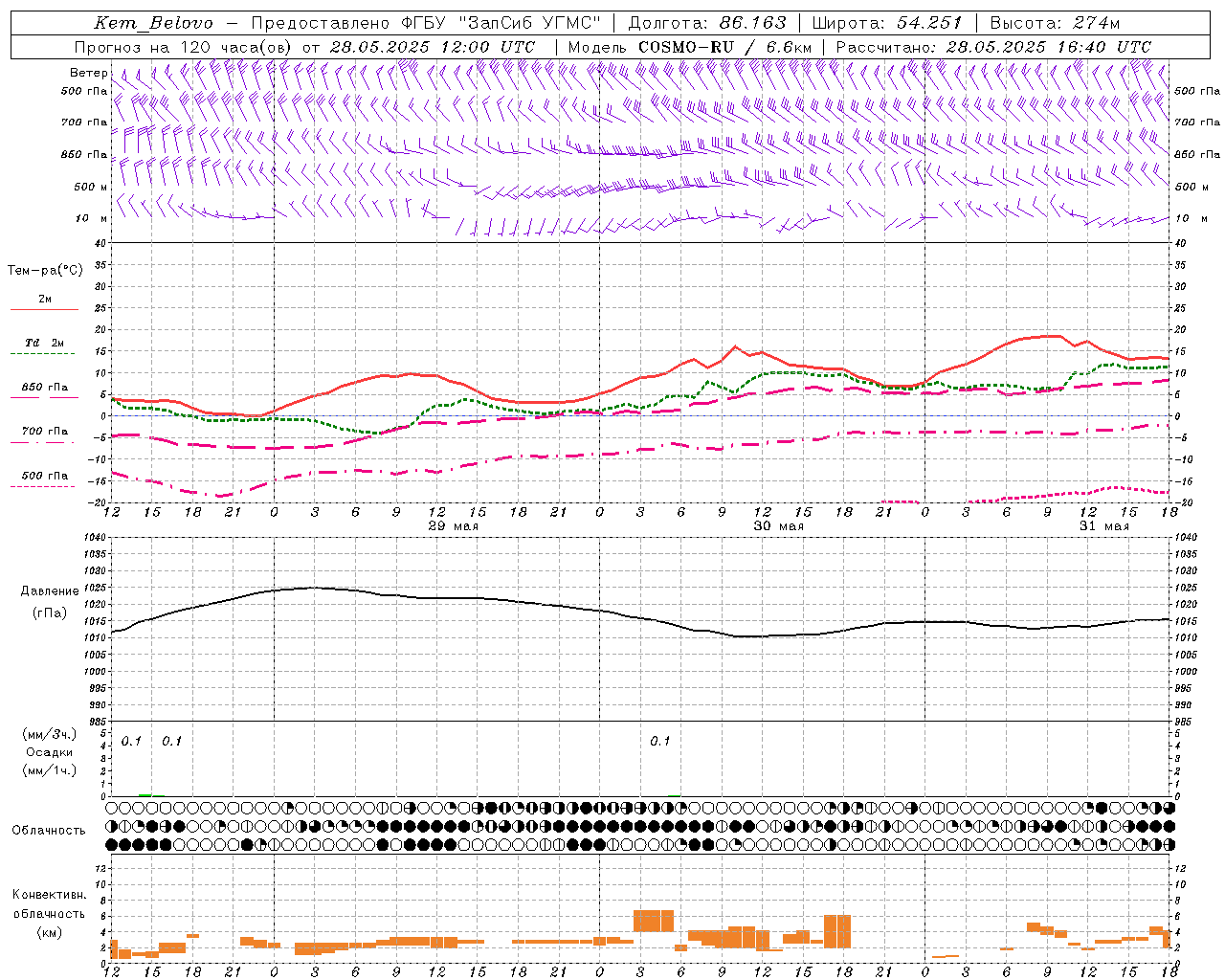Image resolution: width=1225 pixels, height=980 pixels.
Task: Click the 'Облачность' cloudiness label
Action: click(x=49, y=830)
